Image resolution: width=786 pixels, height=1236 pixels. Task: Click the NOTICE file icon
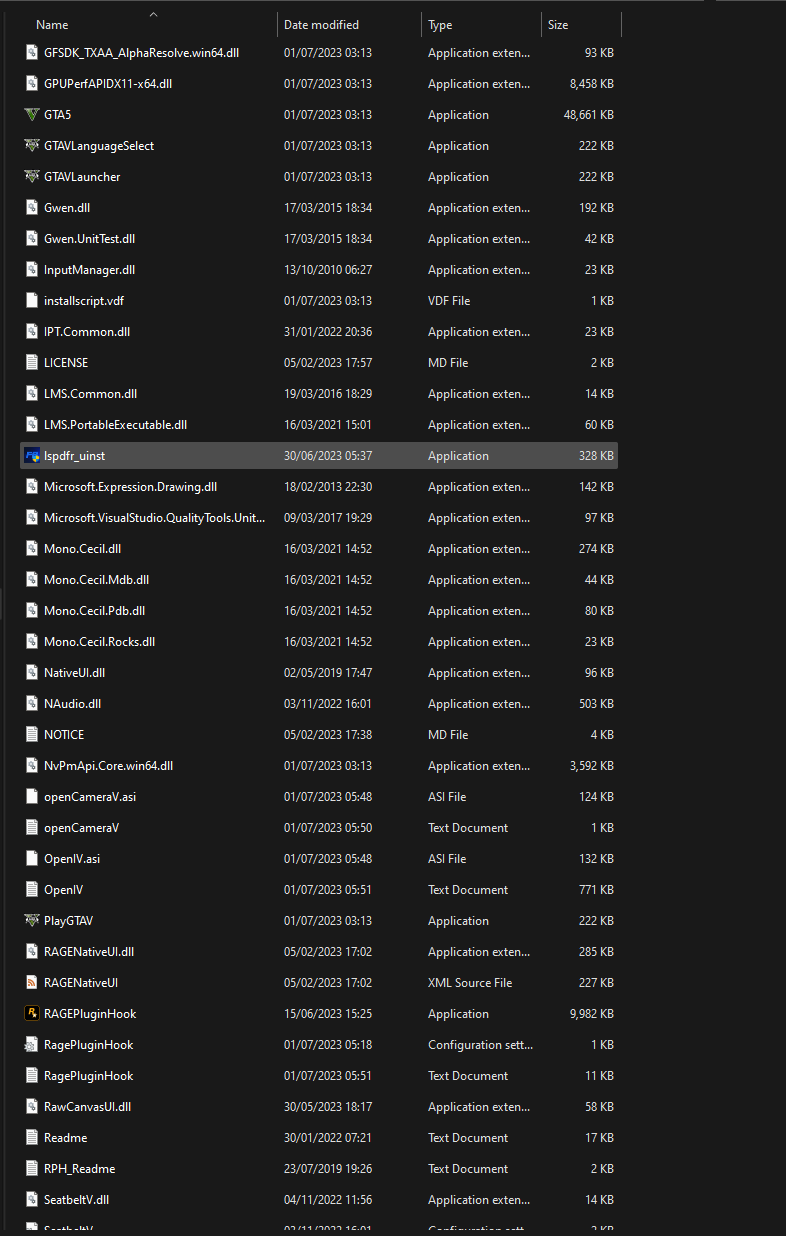click(x=32, y=735)
